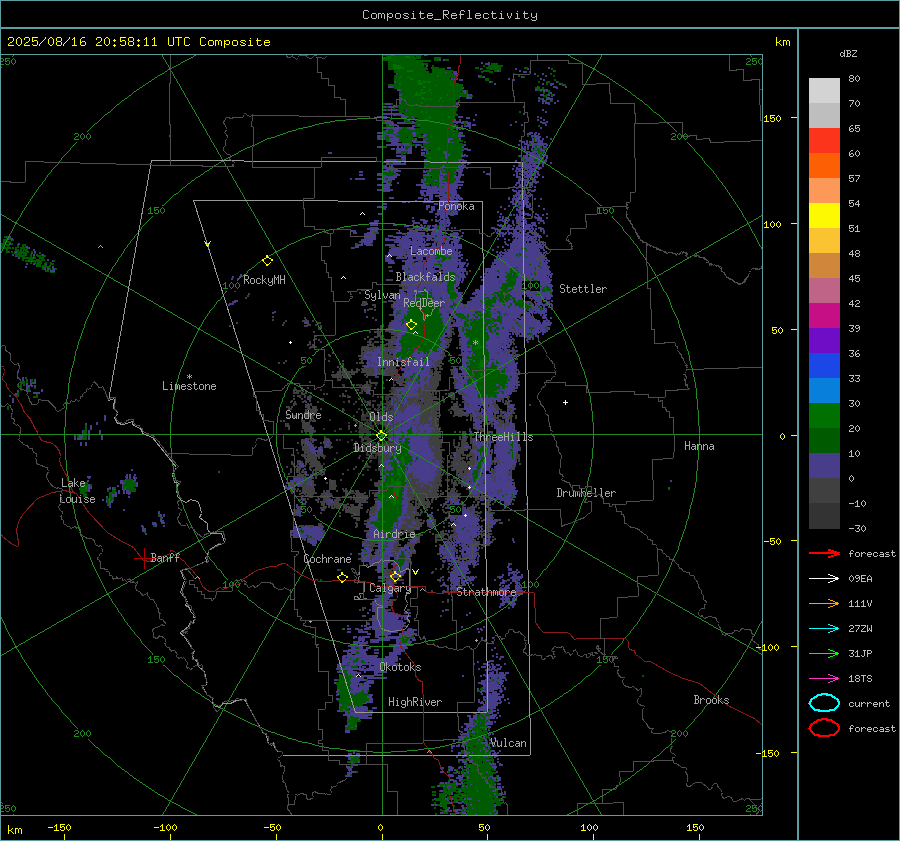This screenshot has height=841, width=900.
Task: Click the green 31JP arrow symbol
Action: (x=824, y=653)
